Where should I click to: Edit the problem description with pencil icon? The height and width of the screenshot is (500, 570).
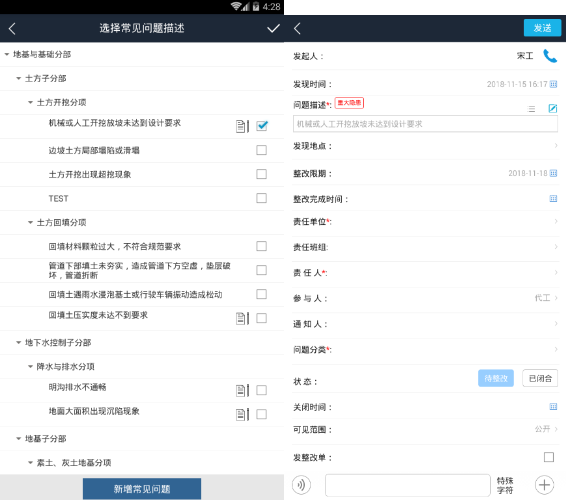(553, 108)
